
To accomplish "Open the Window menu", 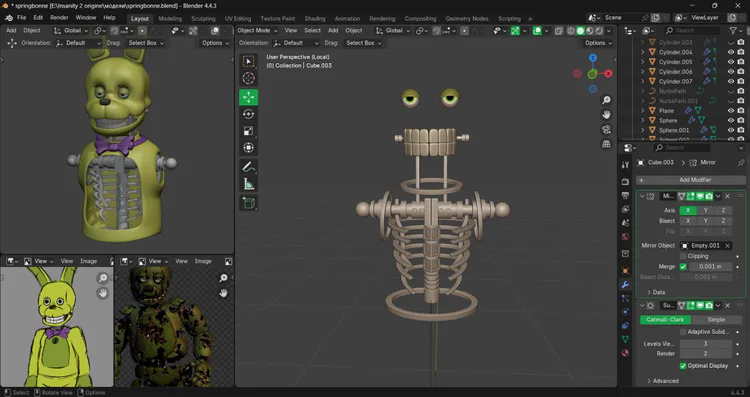I will click(x=86, y=18).
